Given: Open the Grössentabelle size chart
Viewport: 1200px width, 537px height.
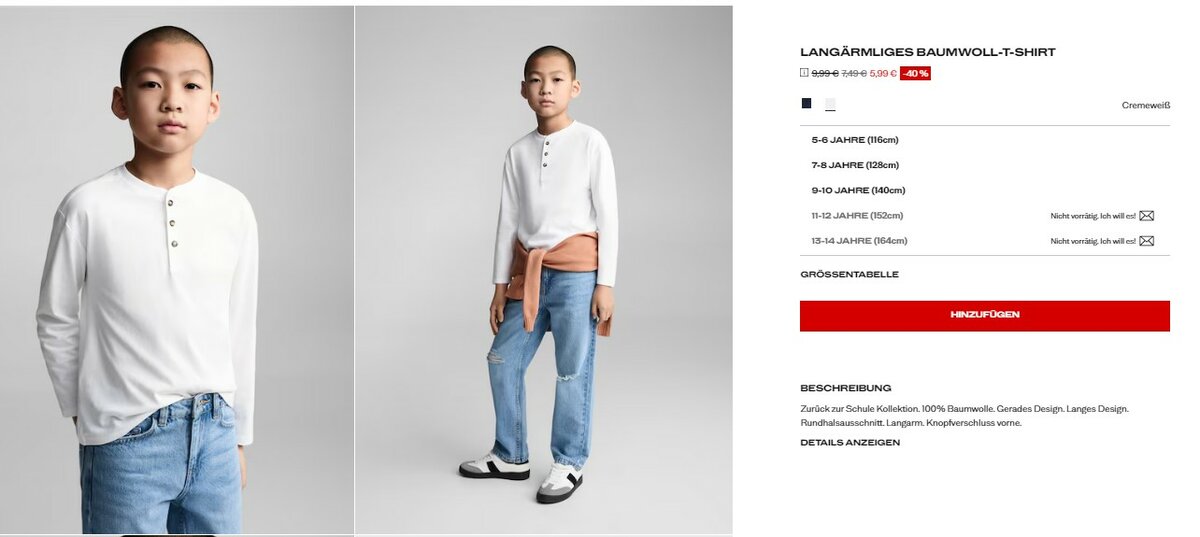Looking at the screenshot, I should coord(849,274).
